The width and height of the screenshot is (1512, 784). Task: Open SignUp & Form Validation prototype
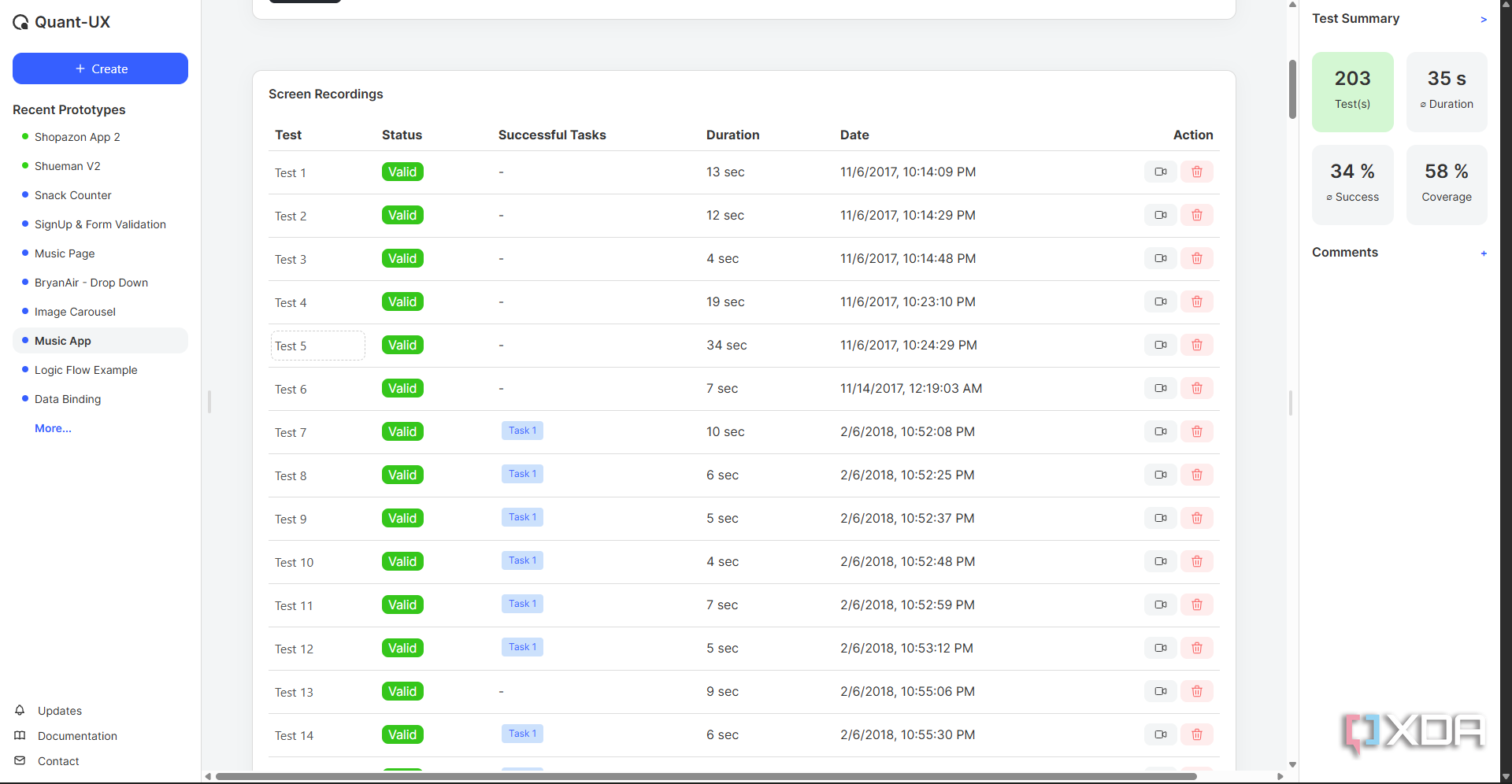pyautogui.click(x=100, y=224)
